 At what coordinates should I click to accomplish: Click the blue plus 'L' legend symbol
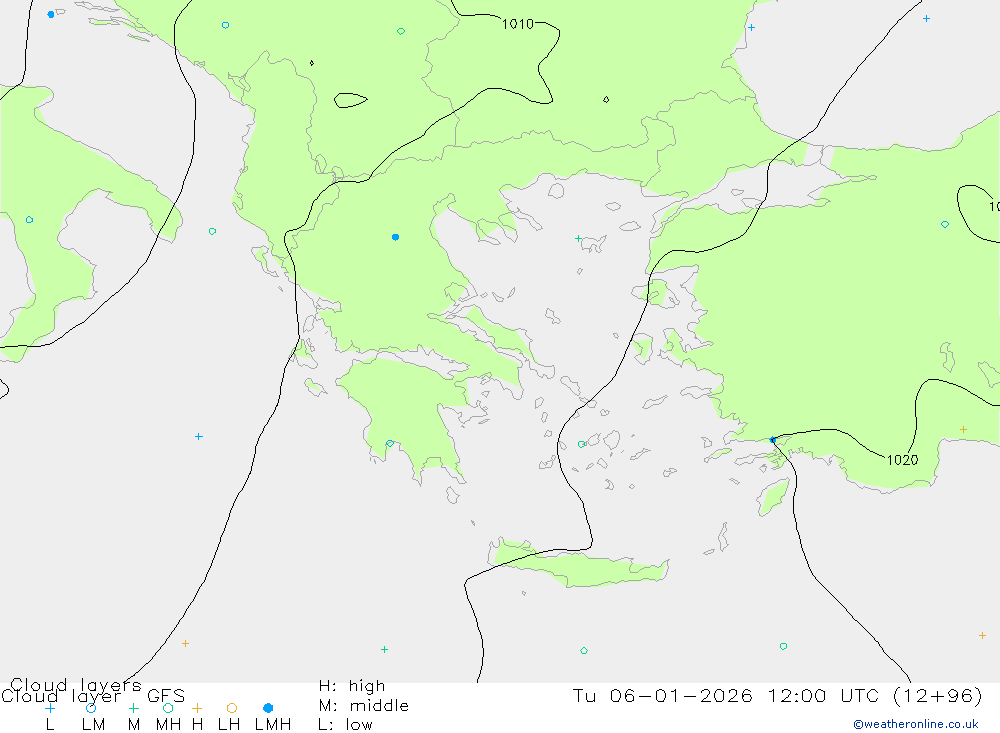coord(50,708)
